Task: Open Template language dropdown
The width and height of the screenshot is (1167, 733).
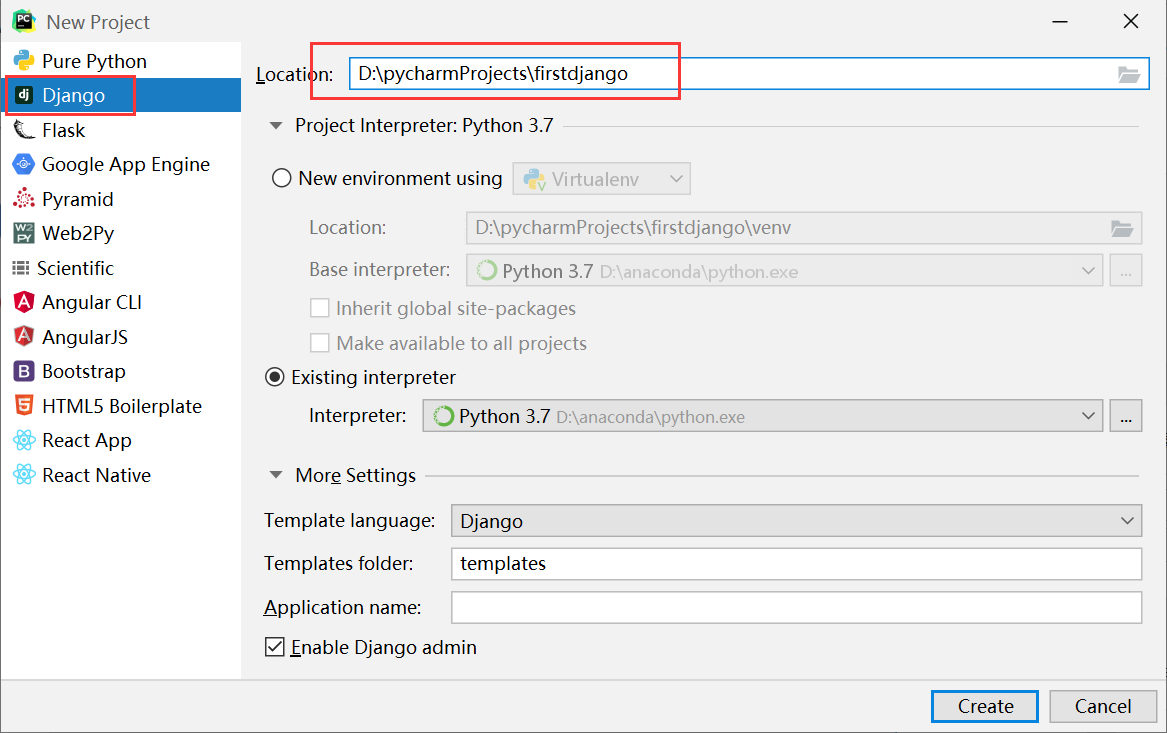Action: pos(796,521)
